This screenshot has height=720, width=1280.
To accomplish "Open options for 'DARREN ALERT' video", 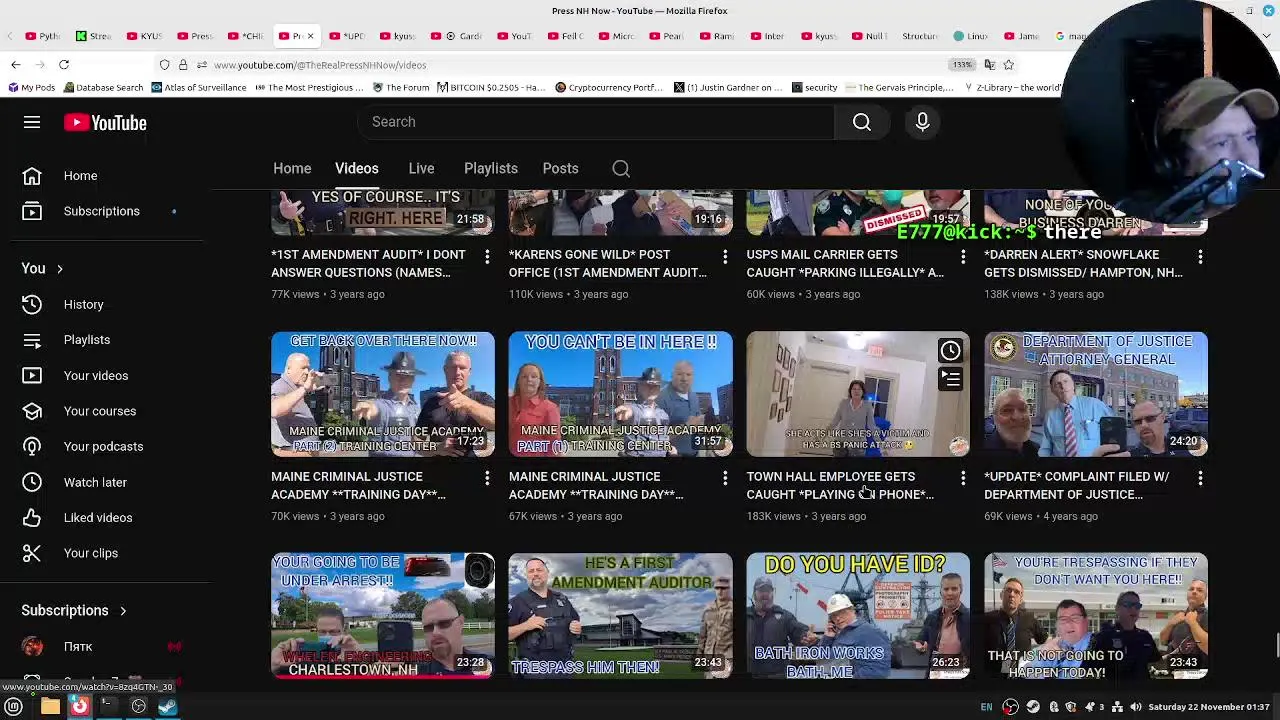I will tap(1200, 257).
